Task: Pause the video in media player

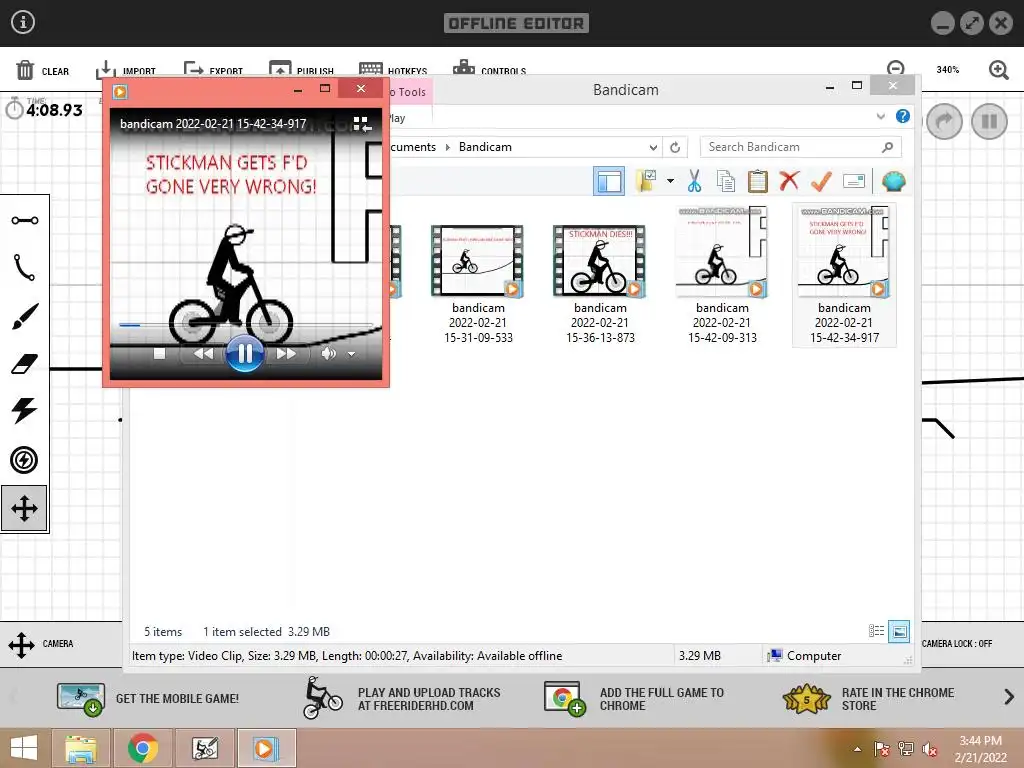Action: (244, 353)
